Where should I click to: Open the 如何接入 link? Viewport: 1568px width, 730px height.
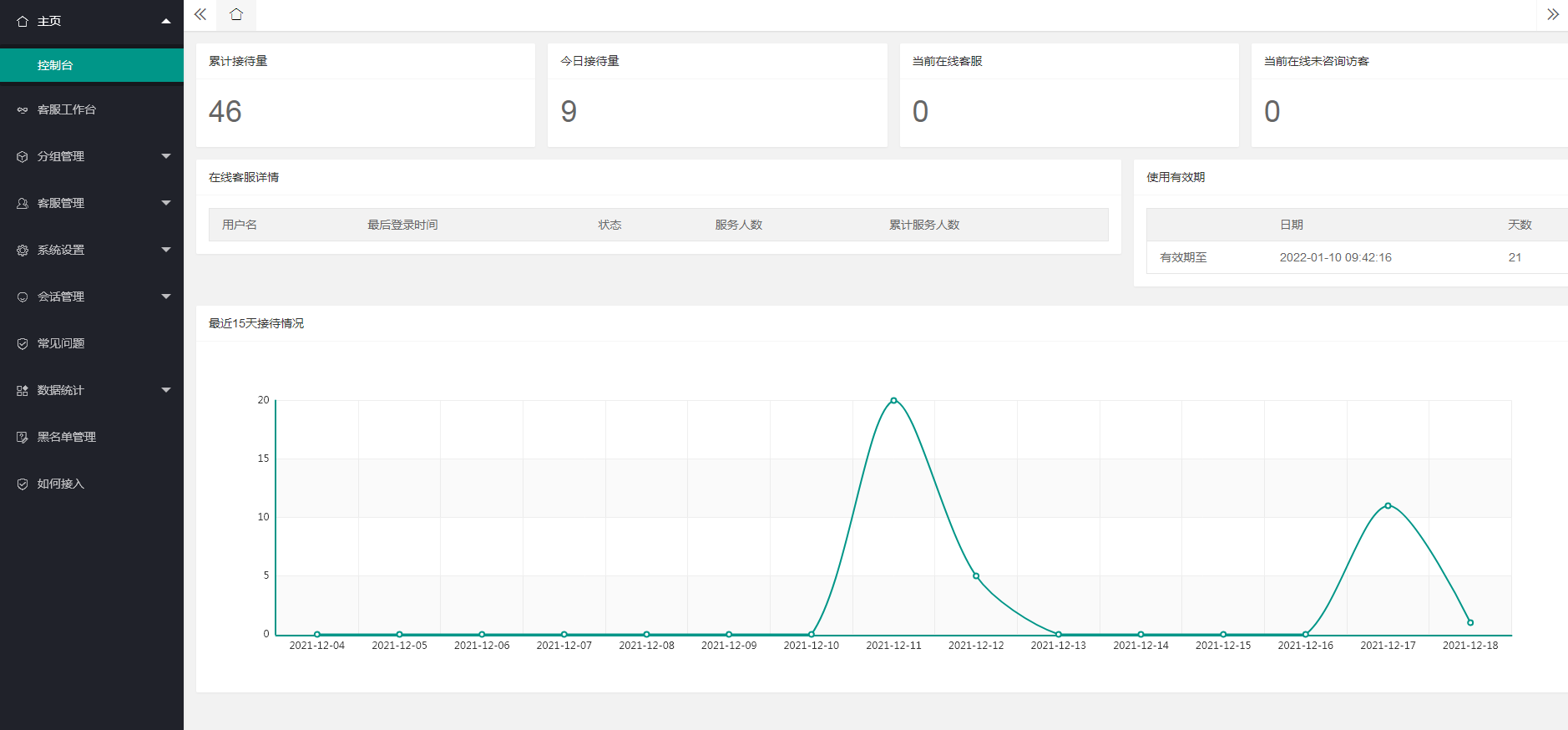coord(61,484)
